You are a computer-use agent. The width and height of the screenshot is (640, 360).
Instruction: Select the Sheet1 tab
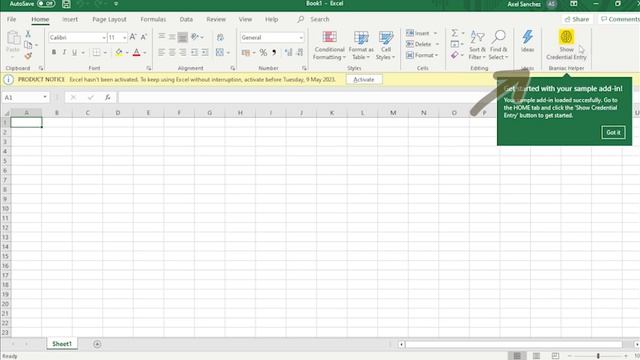coord(62,344)
